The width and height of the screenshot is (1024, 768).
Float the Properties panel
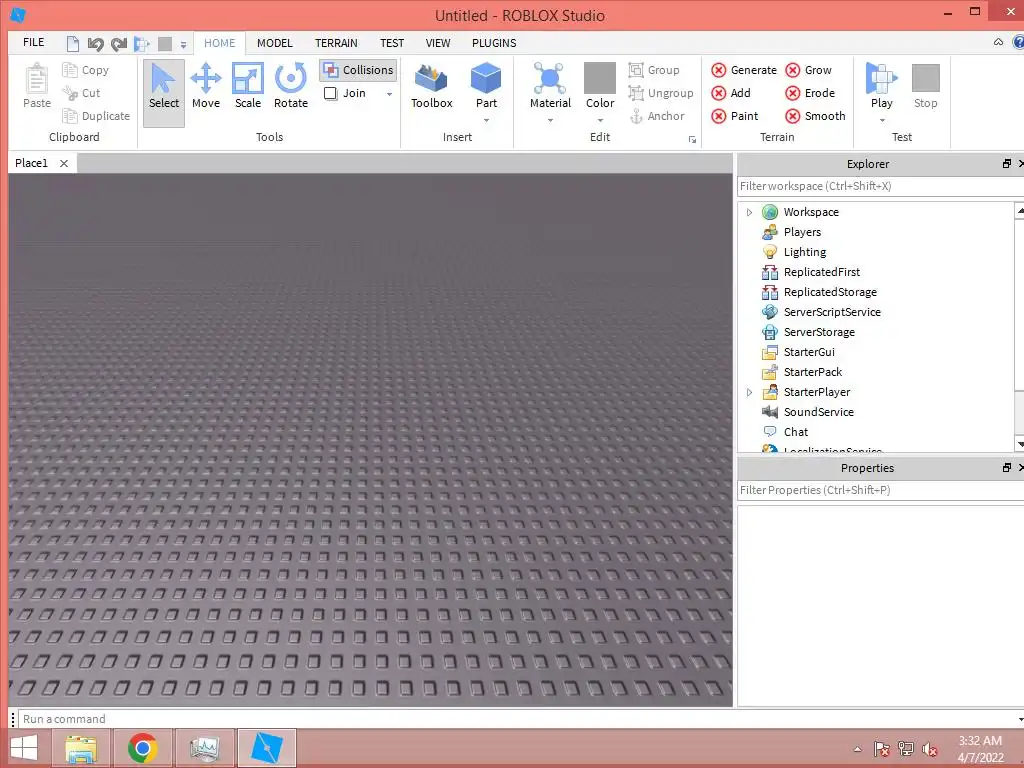point(1006,468)
